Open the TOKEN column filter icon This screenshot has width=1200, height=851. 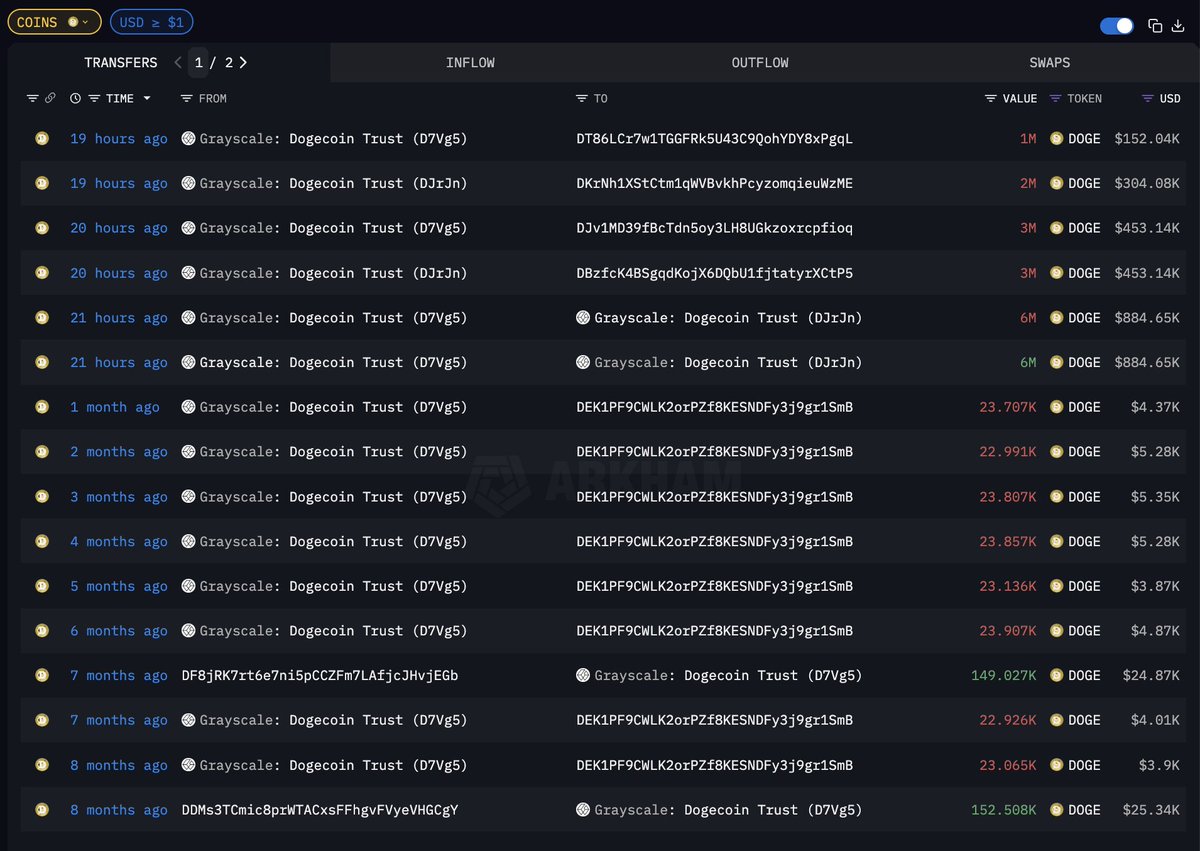coord(1056,98)
